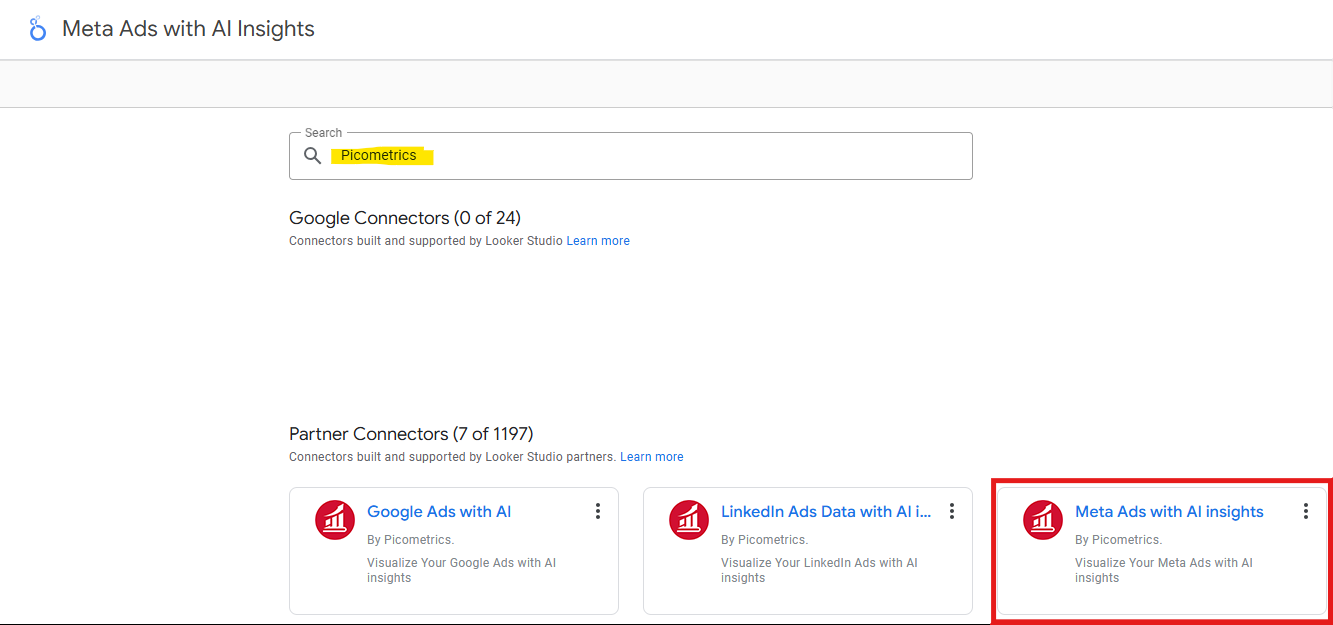Open Learn more under Partner Connectors
Screen dimensions: 1333x625
pyautogui.click(x=652, y=457)
